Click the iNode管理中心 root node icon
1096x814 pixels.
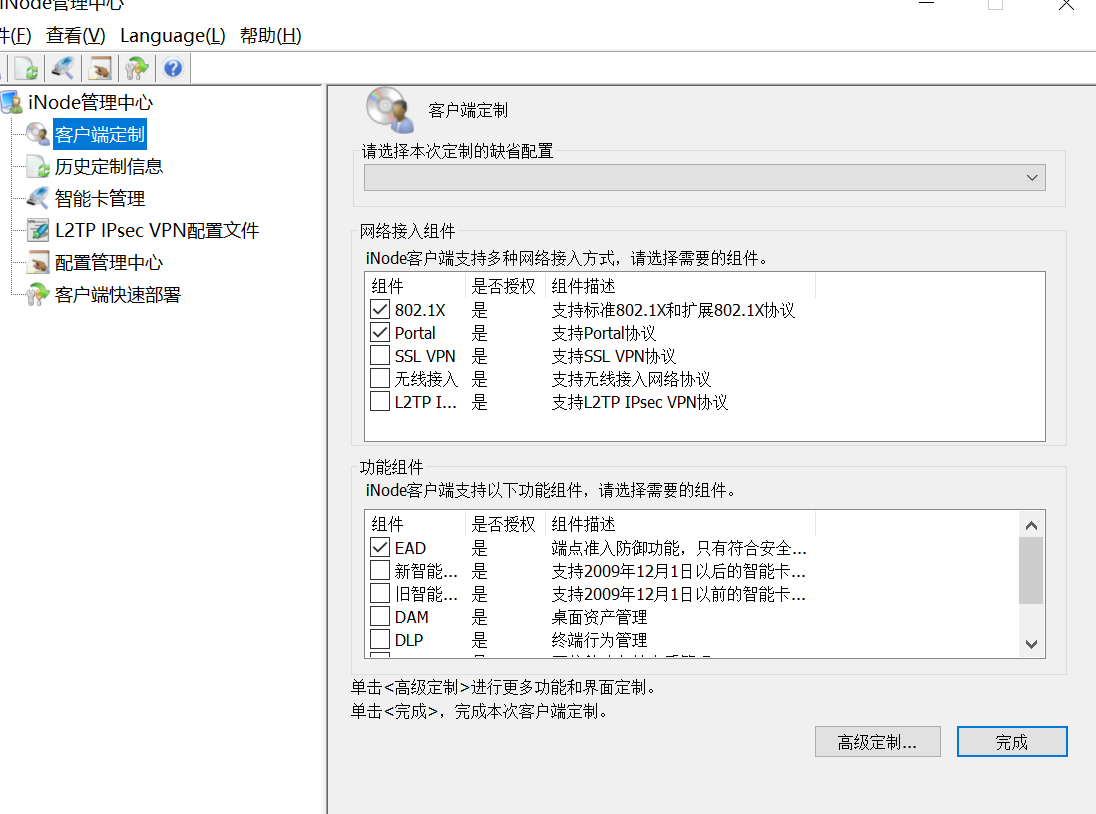(11, 102)
